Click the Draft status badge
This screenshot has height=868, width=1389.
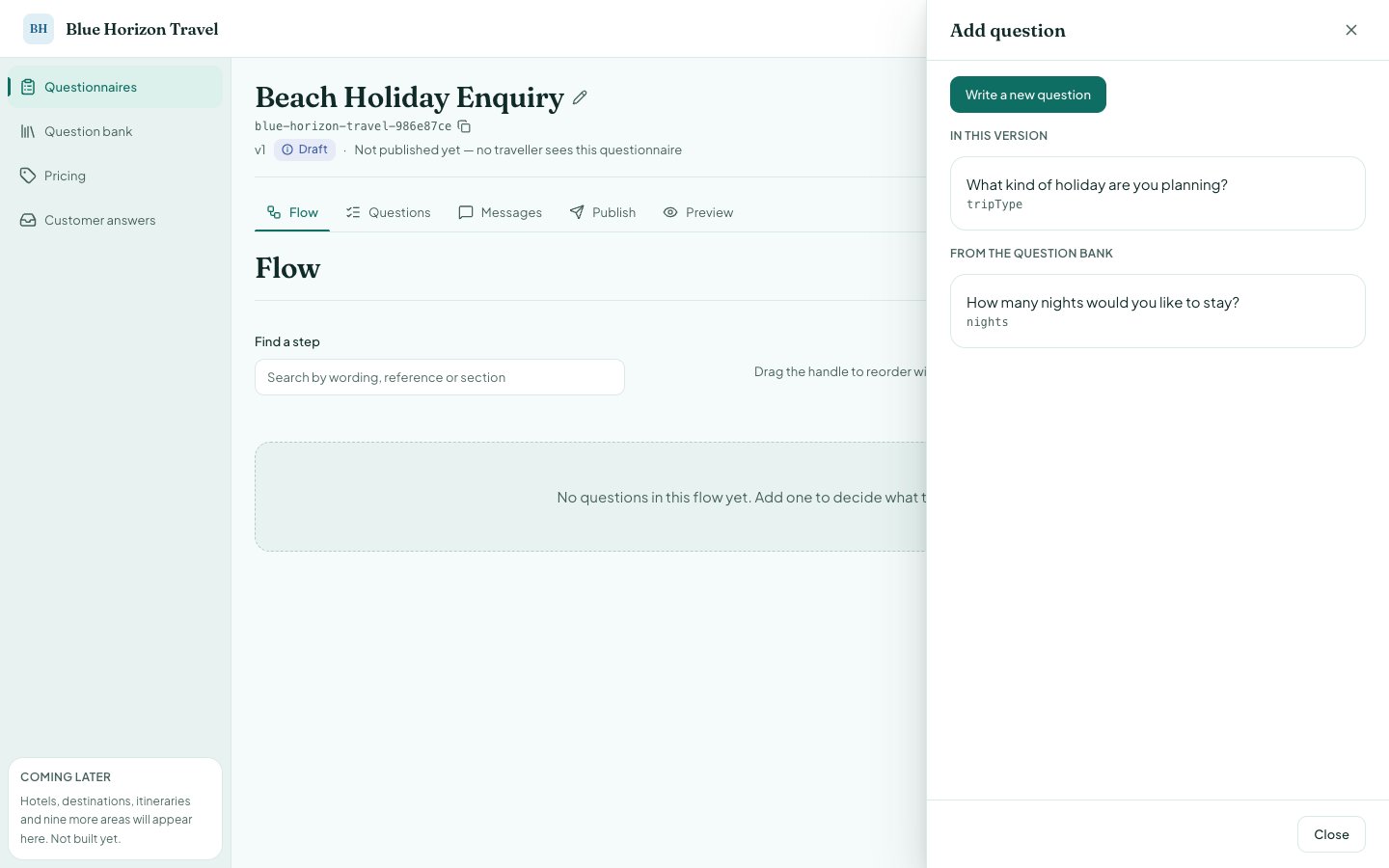[305, 149]
